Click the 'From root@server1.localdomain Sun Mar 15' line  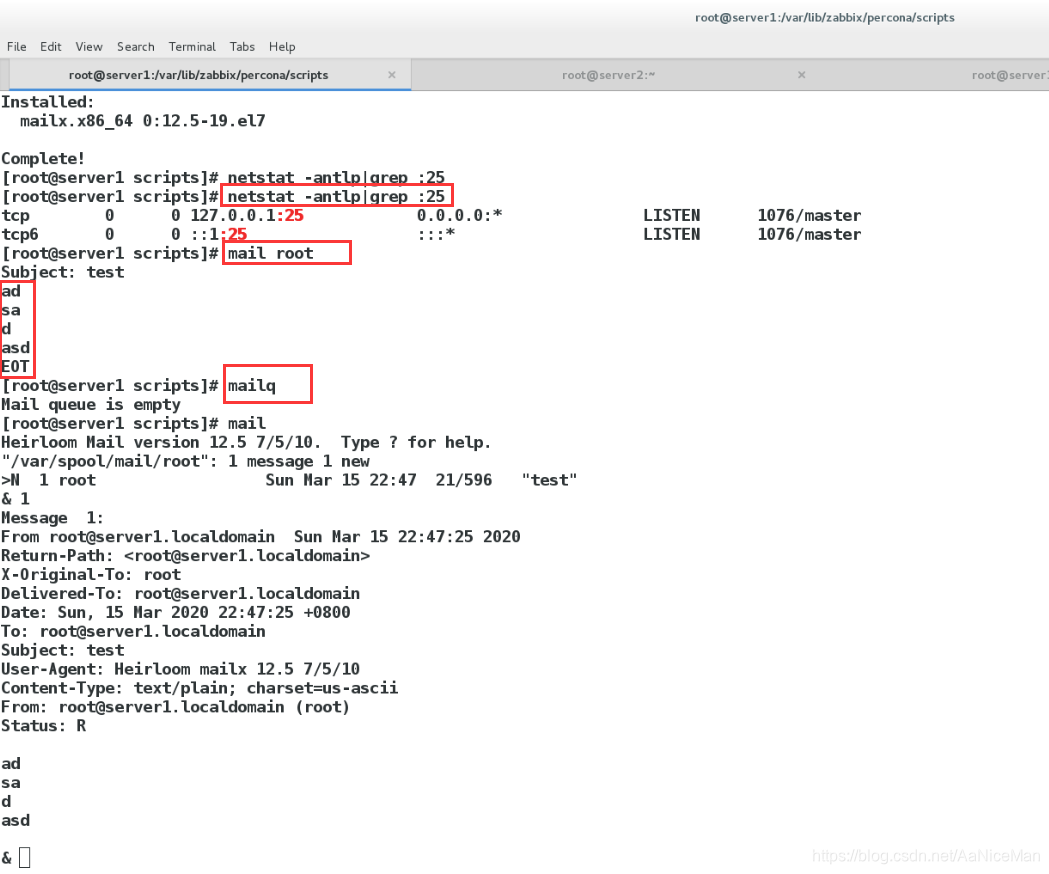pyautogui.click(x=261, y=537)
